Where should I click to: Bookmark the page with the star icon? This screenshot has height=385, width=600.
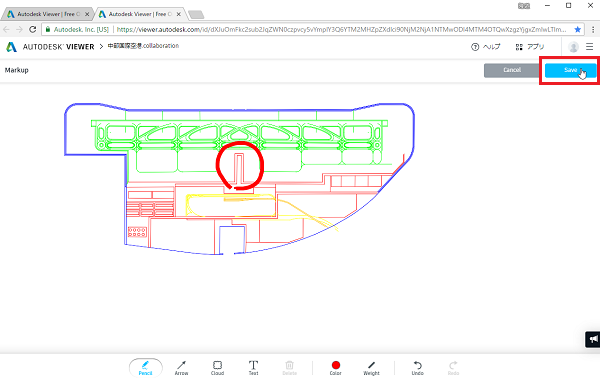tap(577, 29)
